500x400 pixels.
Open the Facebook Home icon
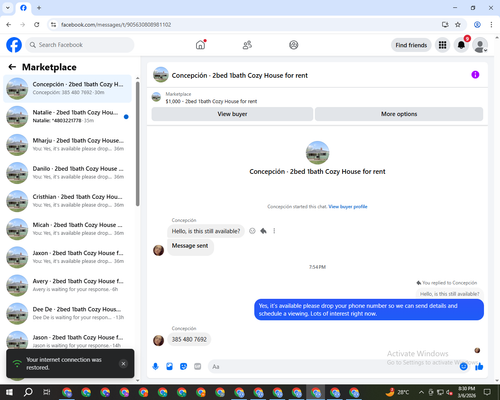pyautogui.click(x=200, y=45)
